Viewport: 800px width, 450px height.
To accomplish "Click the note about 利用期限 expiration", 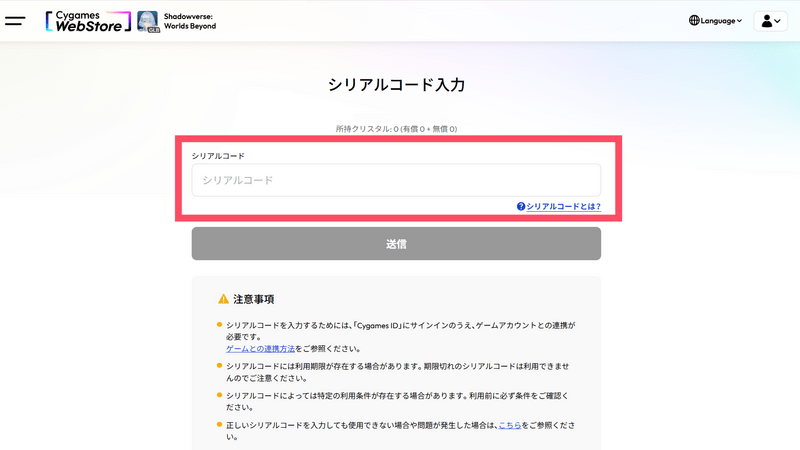I will pyautogui.click(x=397, y=372).
